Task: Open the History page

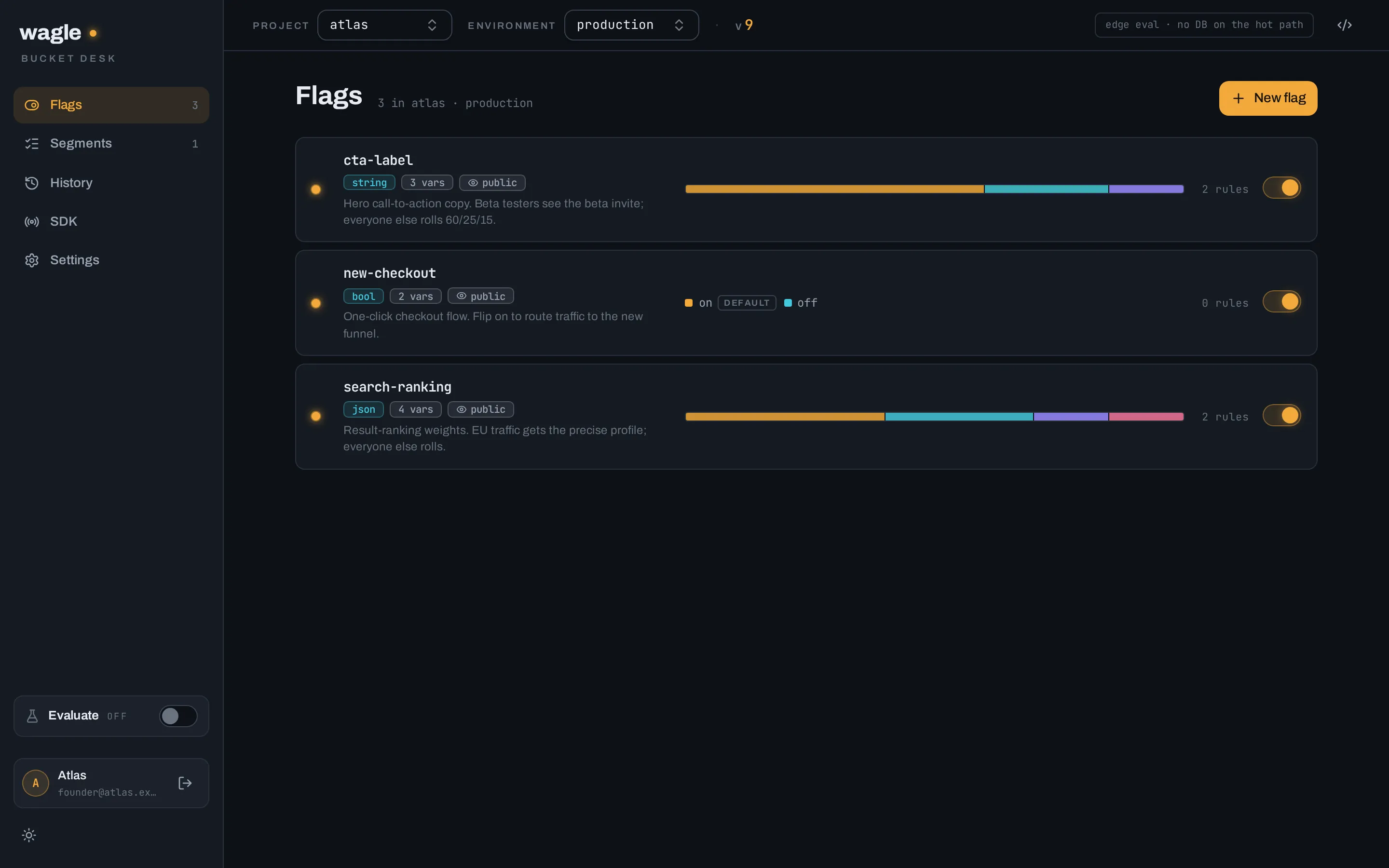Action: pos(111,183)
